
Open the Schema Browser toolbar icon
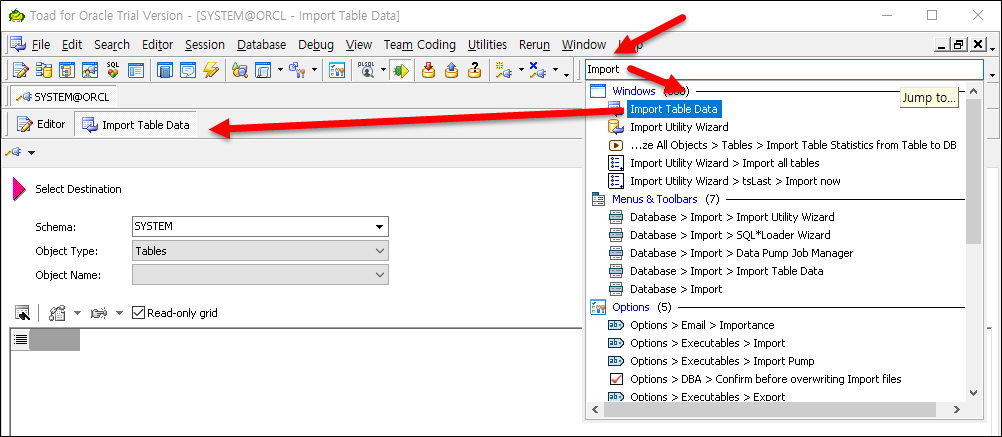pos(43,70)
